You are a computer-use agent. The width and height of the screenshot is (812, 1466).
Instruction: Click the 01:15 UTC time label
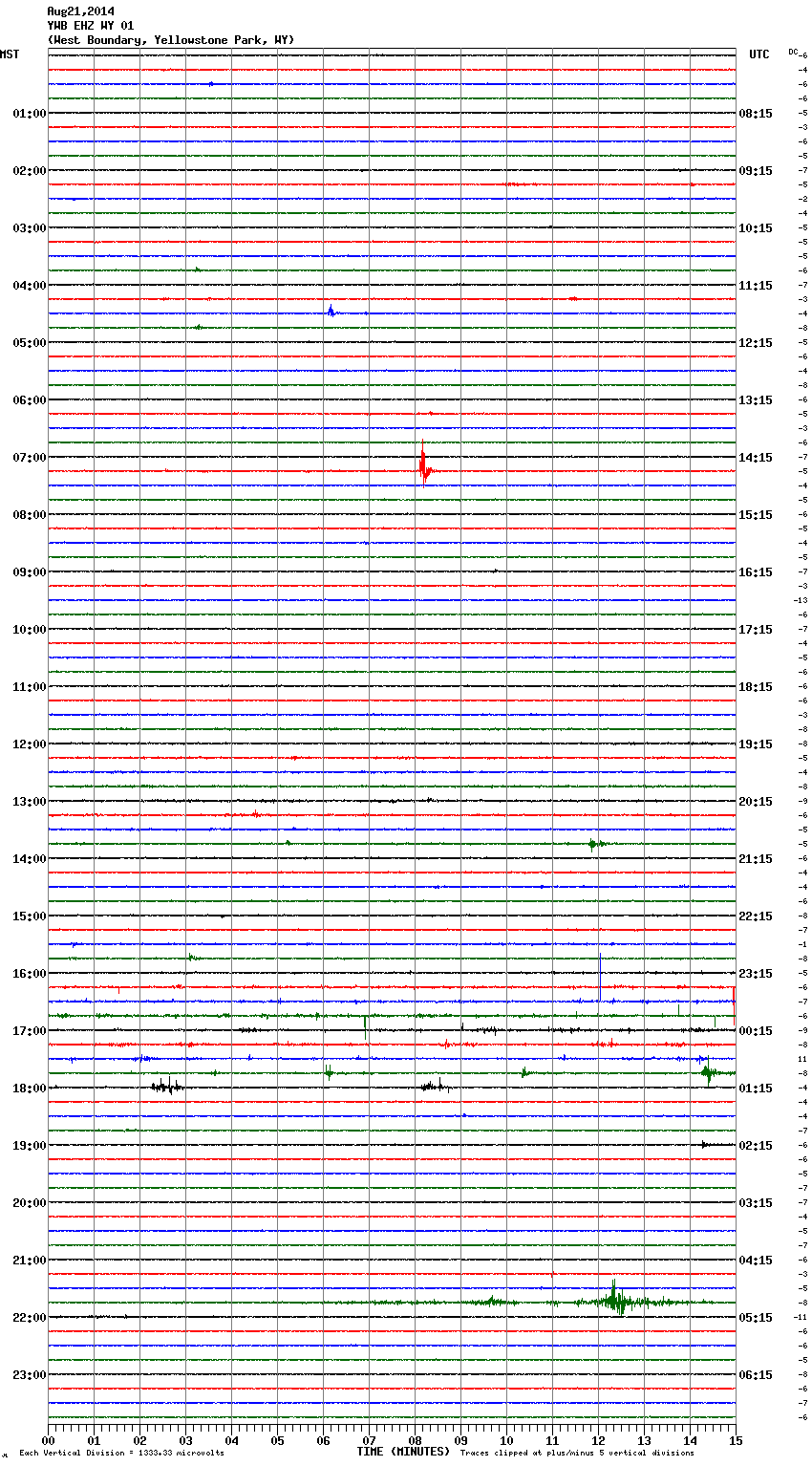[x=756, y=1089]
